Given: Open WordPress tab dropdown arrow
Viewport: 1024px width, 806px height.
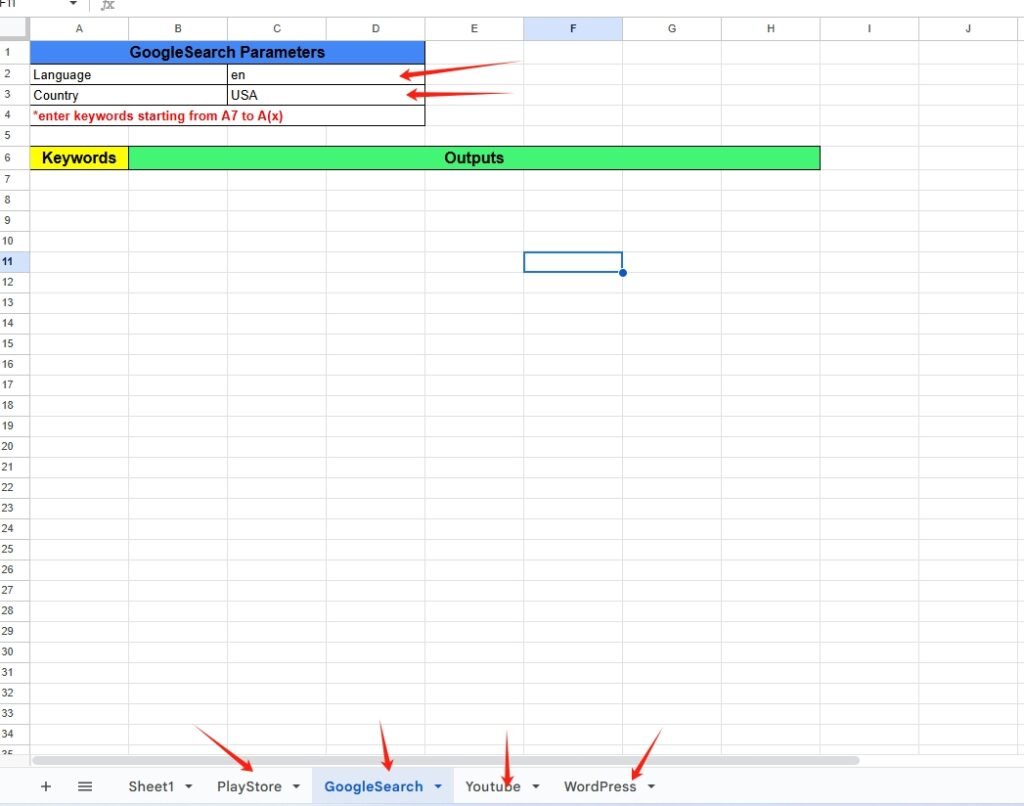Looking at the screenshot, I should (651, 786).
